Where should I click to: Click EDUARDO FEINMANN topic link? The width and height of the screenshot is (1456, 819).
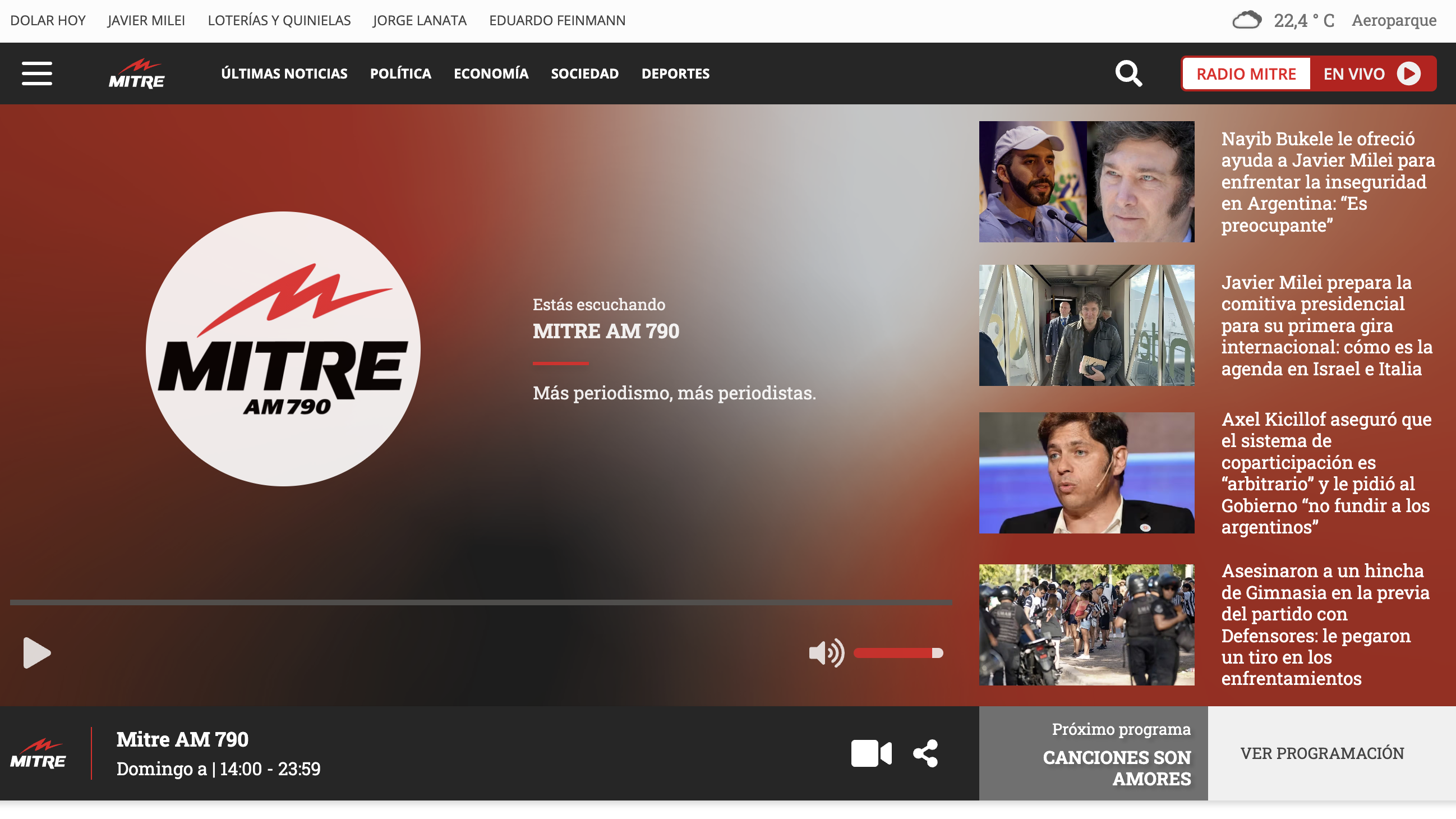pos(557,20)
